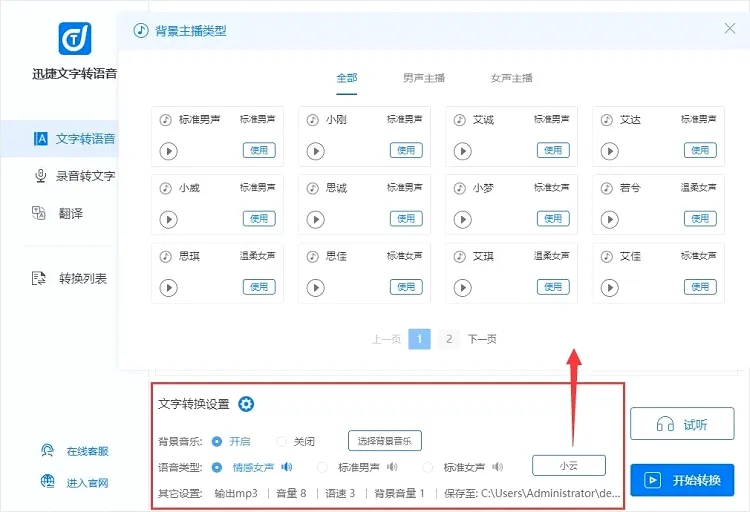Screen dimensions: 750x512
Task: Open 在线客服 online support
Action: (x=75, y=451)
